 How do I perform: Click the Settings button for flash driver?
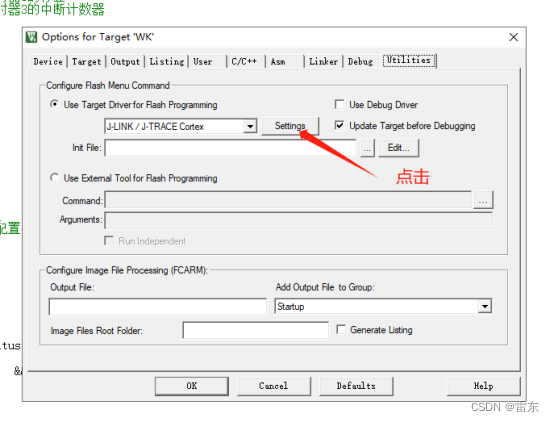[x=290, y=126]
